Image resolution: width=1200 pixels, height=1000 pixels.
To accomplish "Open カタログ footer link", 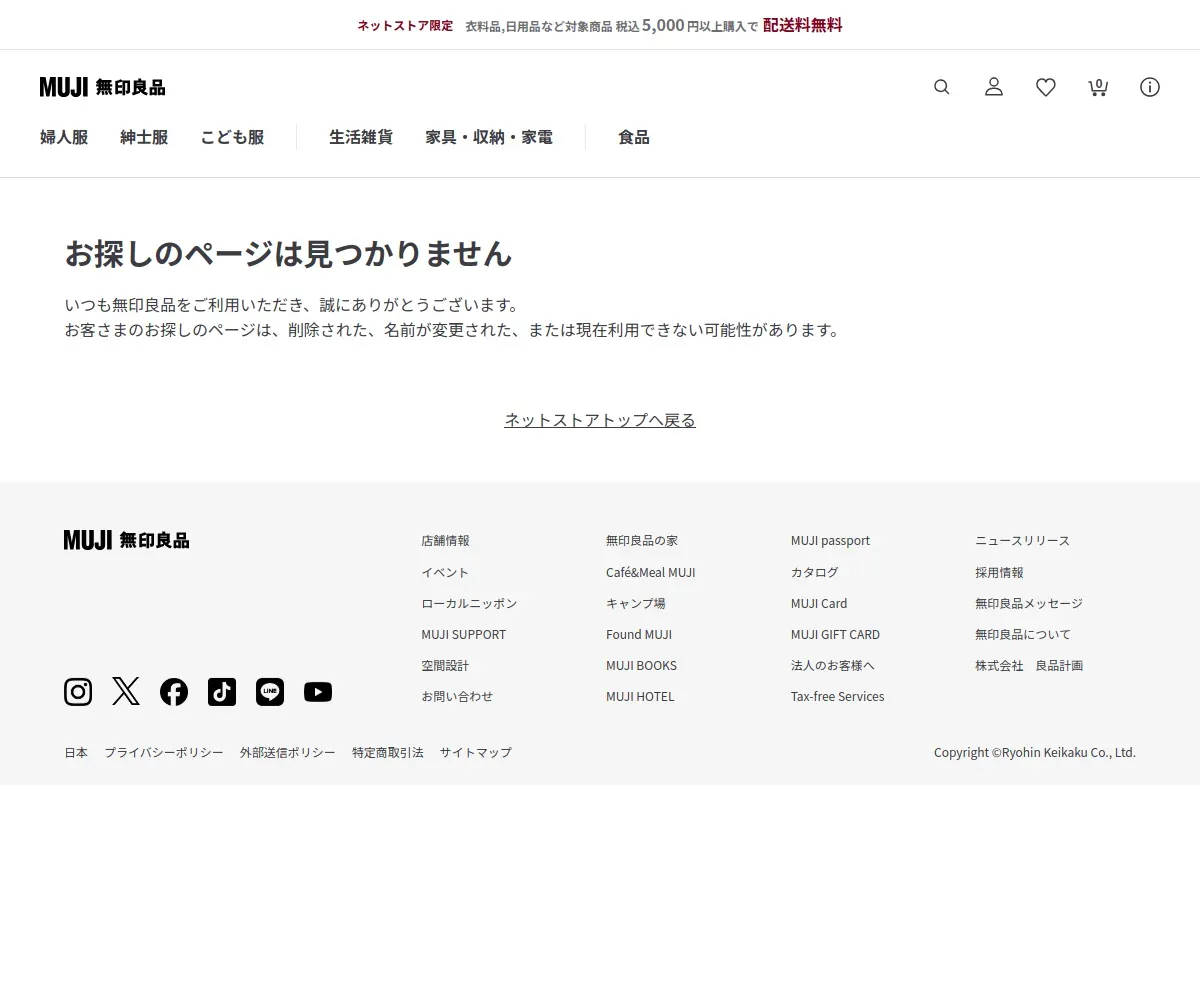I will pos(815,572).
